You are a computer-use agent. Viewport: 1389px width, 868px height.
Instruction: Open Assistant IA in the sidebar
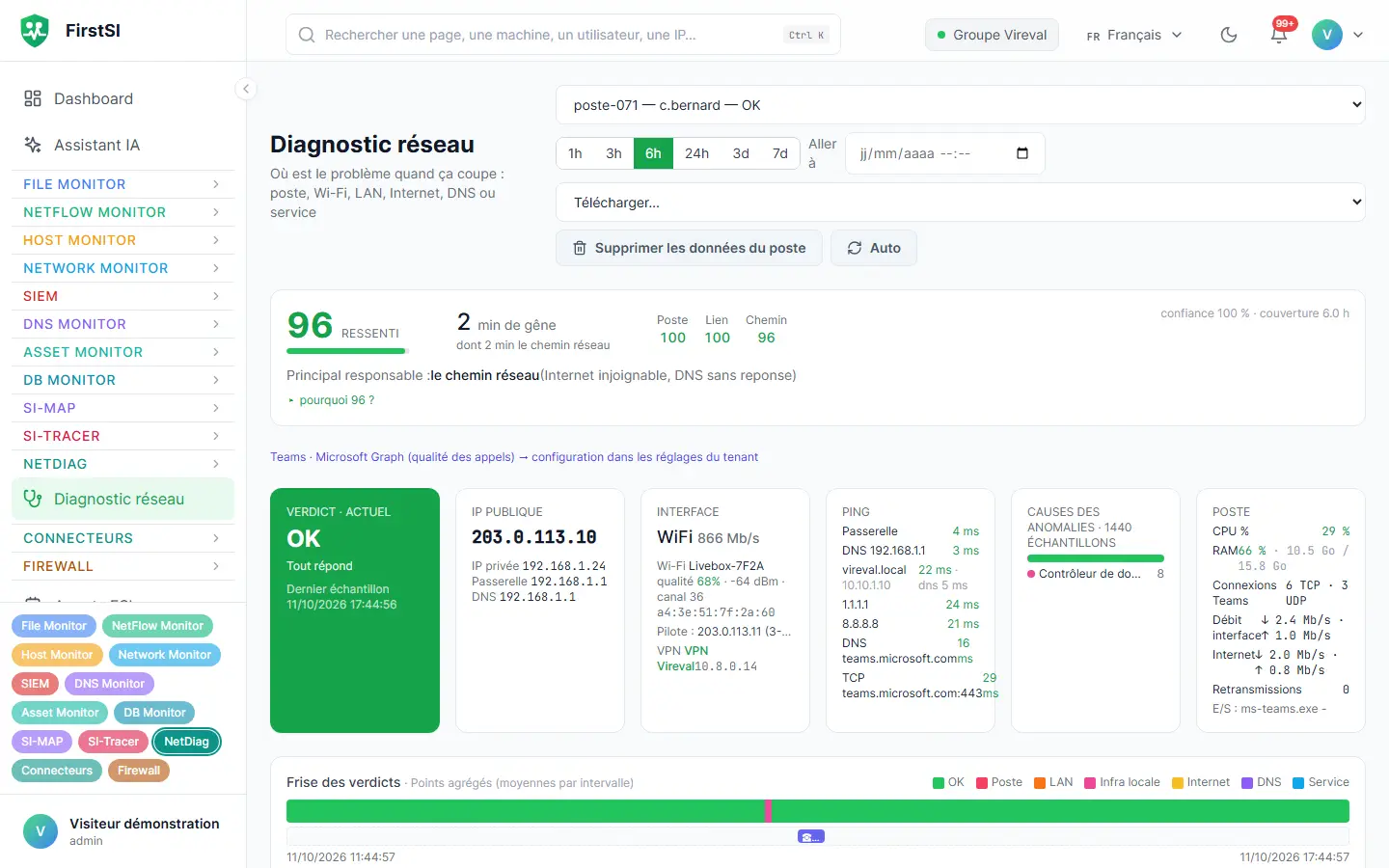point(123,145)
